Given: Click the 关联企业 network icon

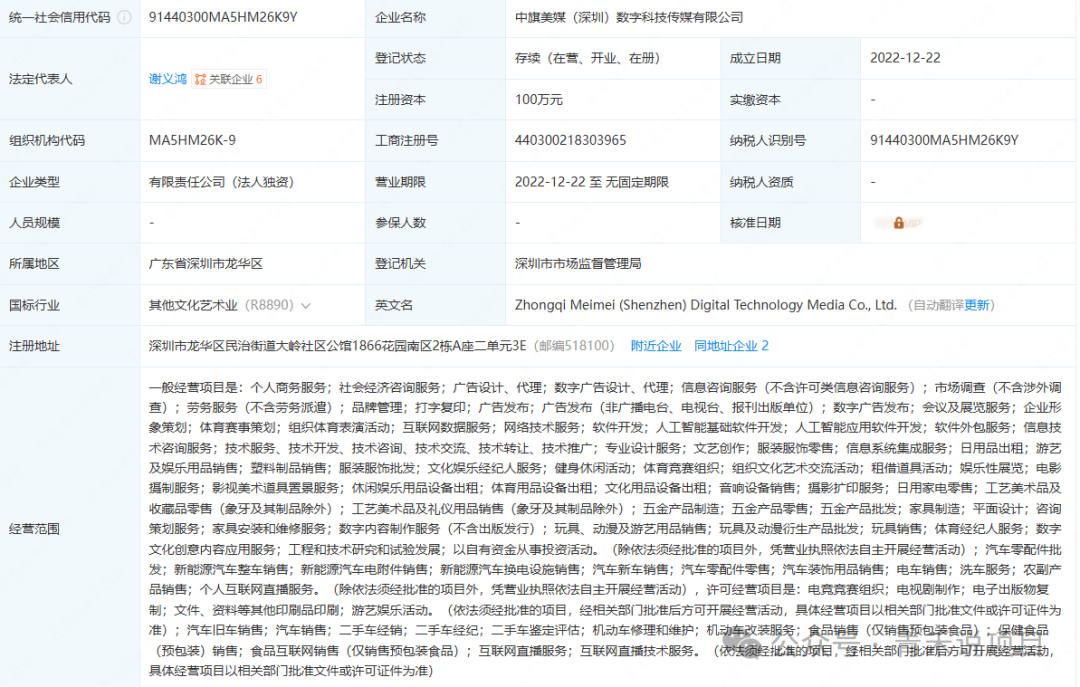Looking at the screenshot, I should tap(200, 79).
